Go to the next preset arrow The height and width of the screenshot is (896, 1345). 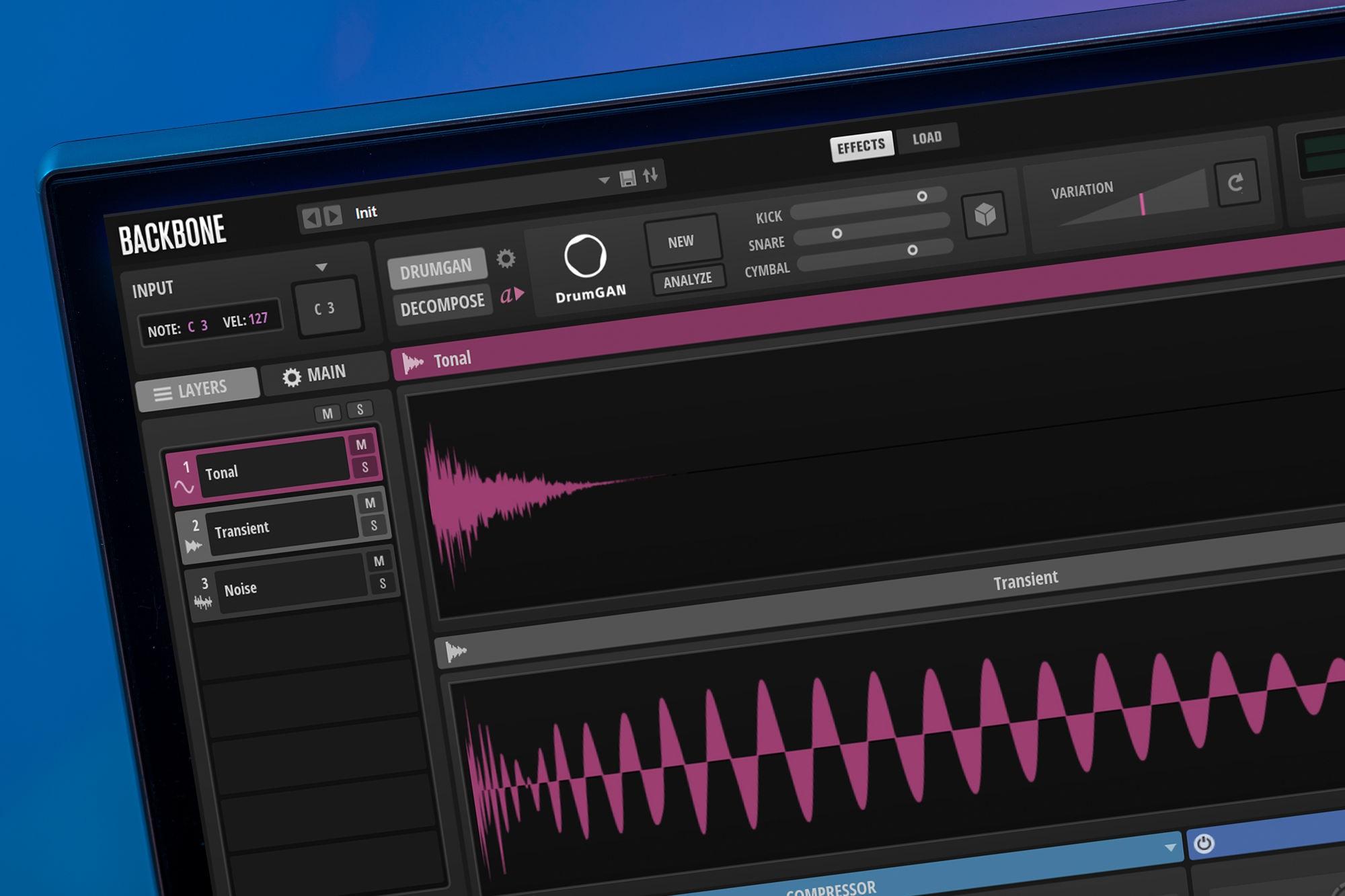pyautogui.click(x=333, y=216)
